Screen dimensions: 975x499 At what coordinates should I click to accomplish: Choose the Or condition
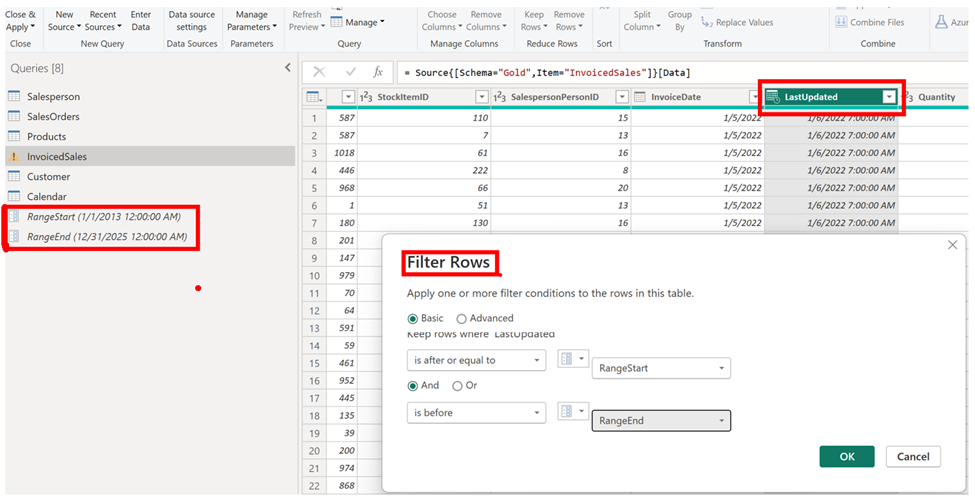(457, 386)
